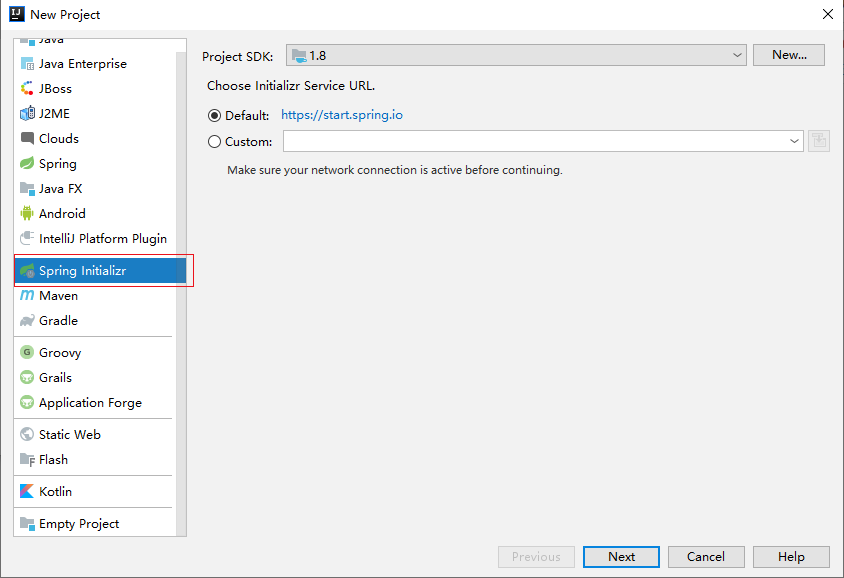Click inside the Custom URL input field
The image size is (844, 578).
pos(530,141)
